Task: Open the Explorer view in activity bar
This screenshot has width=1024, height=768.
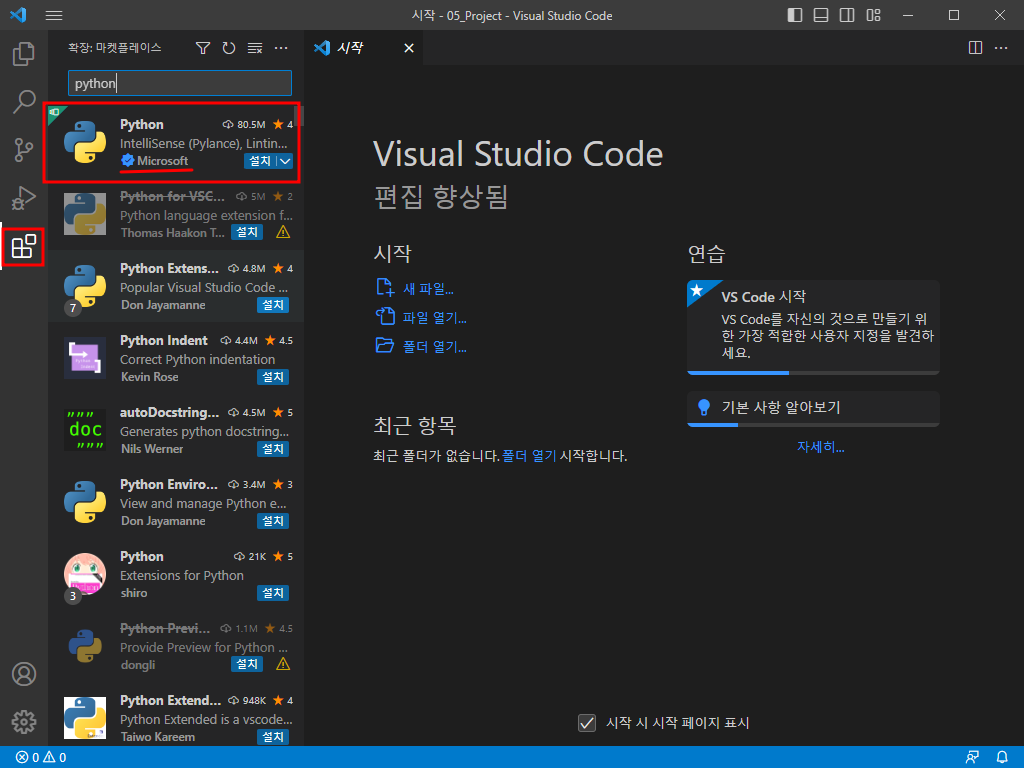Action: (x=24, y=54)
